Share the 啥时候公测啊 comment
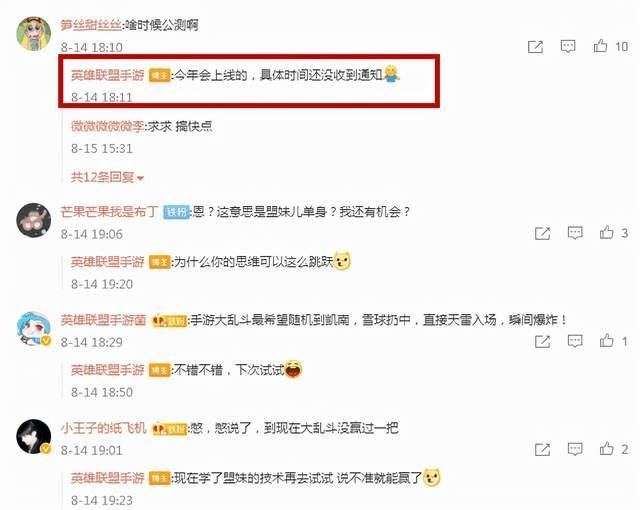This screenshot has width=640, height=510. [x=536, y=47]
